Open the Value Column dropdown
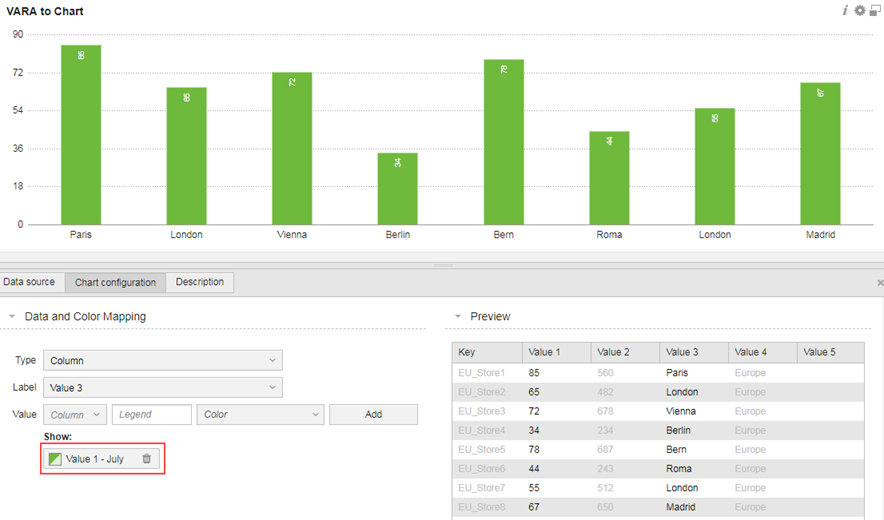This screenshot has height=520, width=884. point(75,414)
